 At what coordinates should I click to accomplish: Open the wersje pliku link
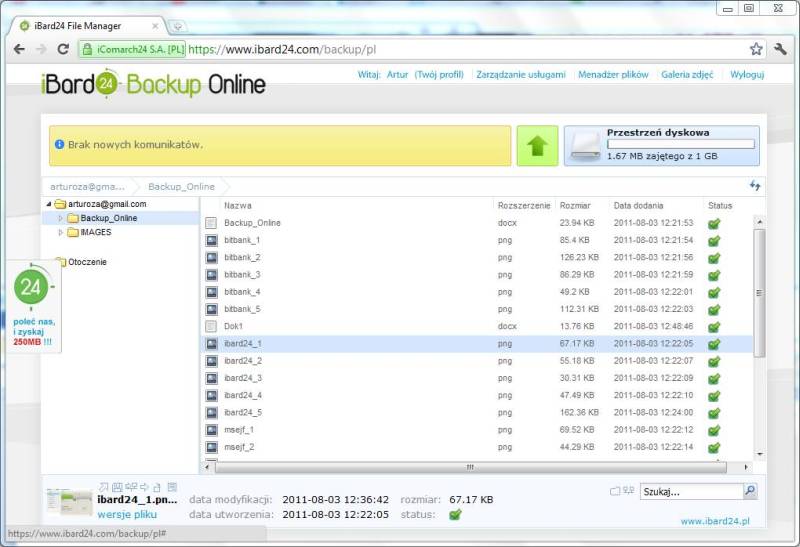pyautogui.click(x=126, y=514)
